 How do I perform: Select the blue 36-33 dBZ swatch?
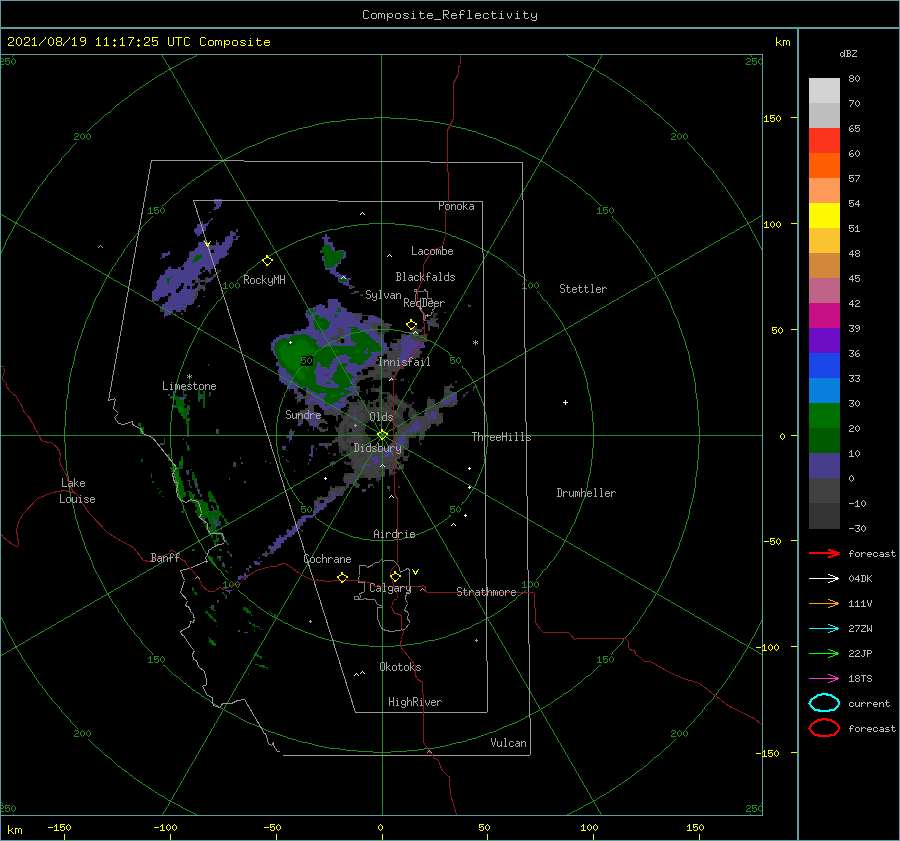pos(824,365)
